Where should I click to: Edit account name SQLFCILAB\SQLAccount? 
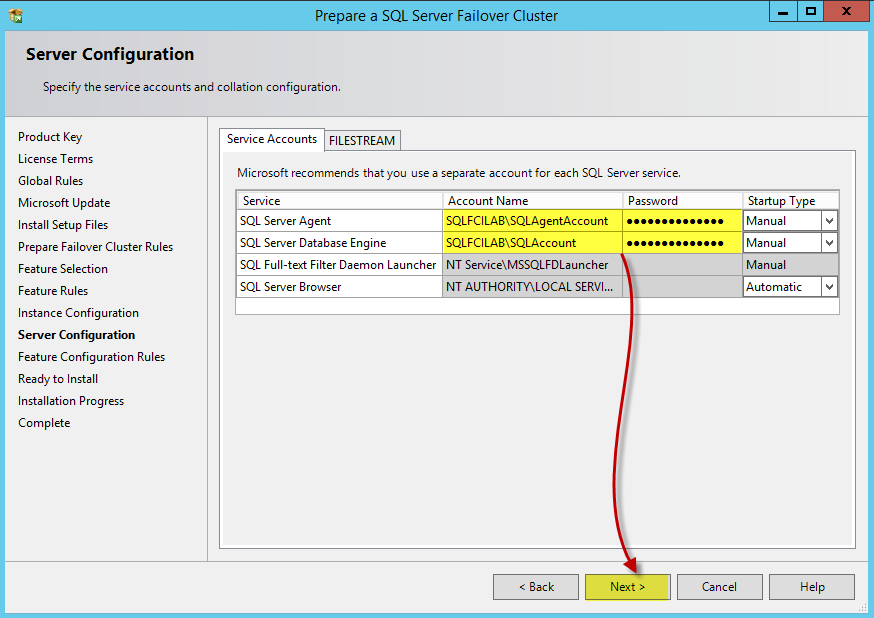point(532,243)
